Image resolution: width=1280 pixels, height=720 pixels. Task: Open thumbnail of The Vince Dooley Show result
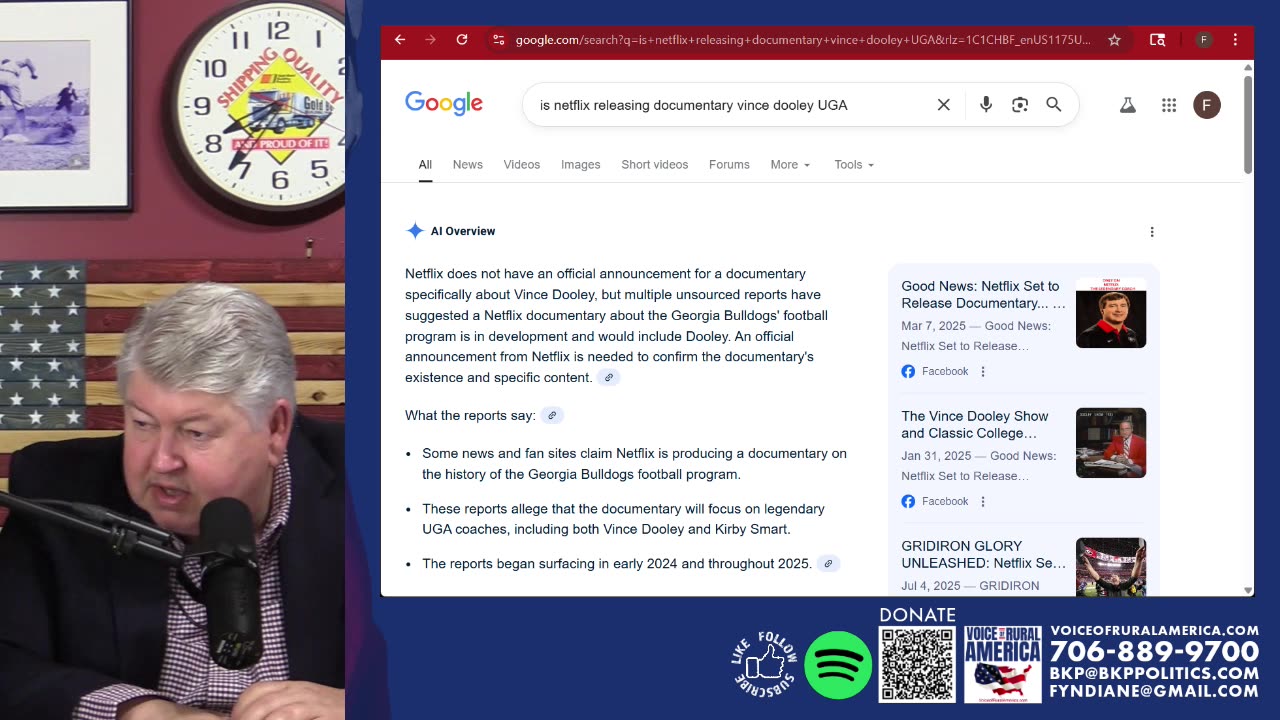click(1111, 443)
